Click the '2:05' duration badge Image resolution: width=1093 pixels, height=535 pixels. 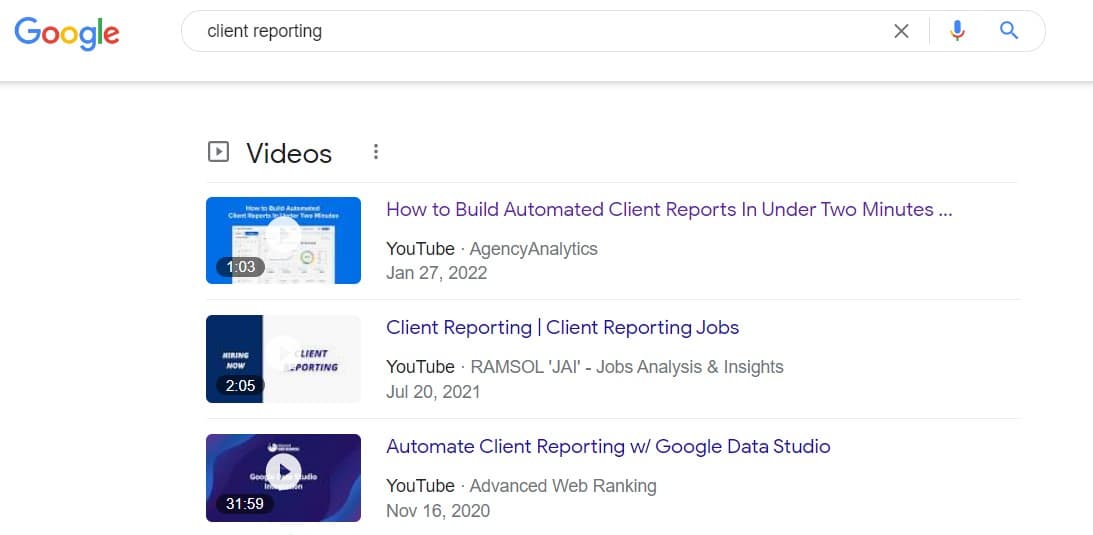point(240,385)
